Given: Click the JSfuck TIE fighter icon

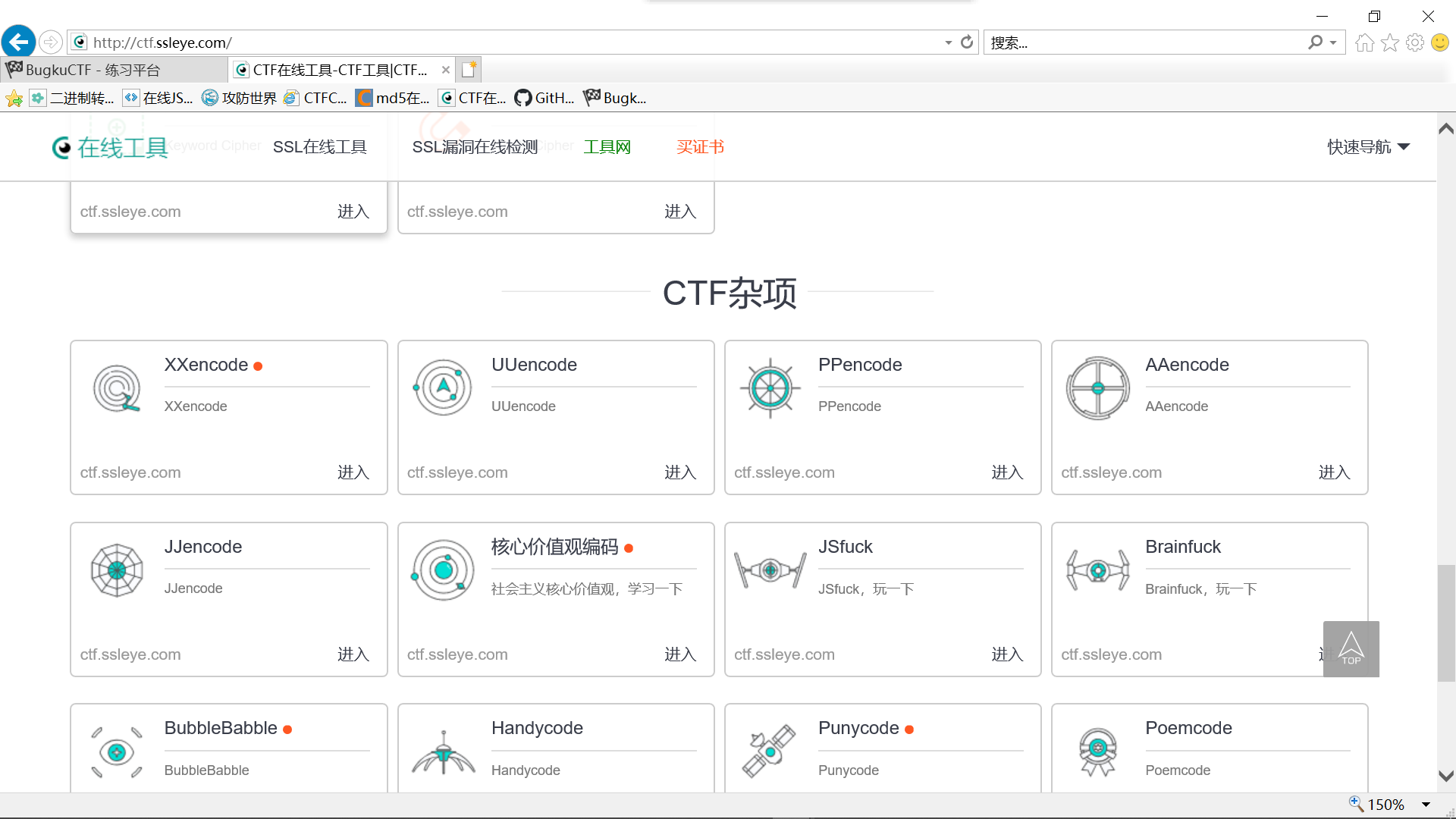Looking at the screenshot, I should click(x=770, y=570).
